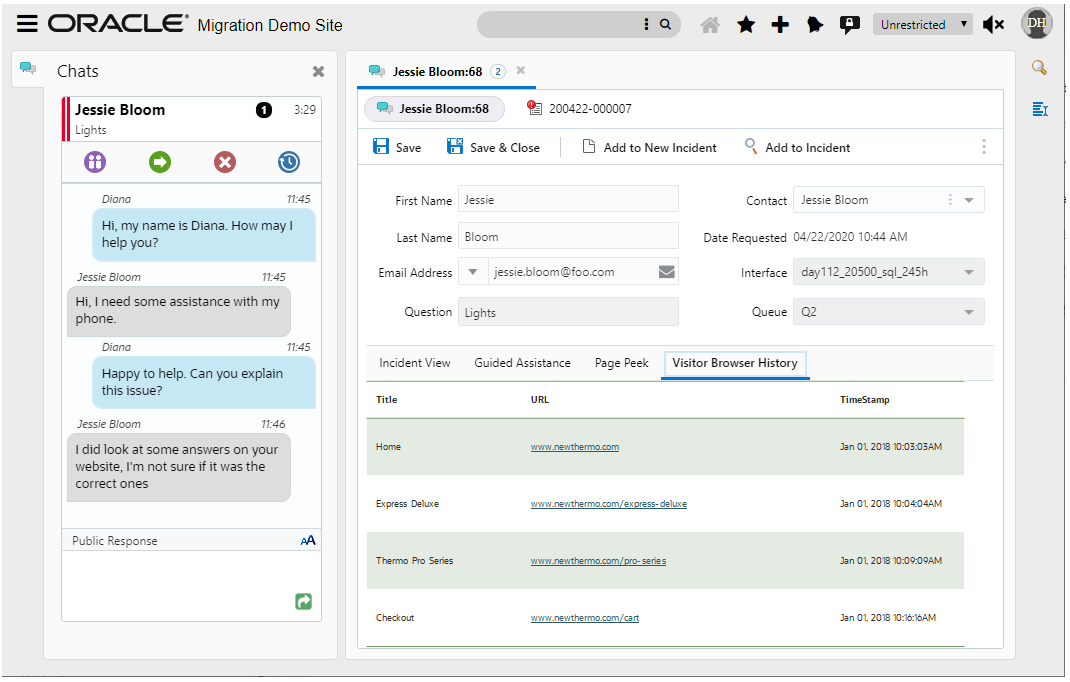Click the Add to New Incident button

[x=649, y=147]
